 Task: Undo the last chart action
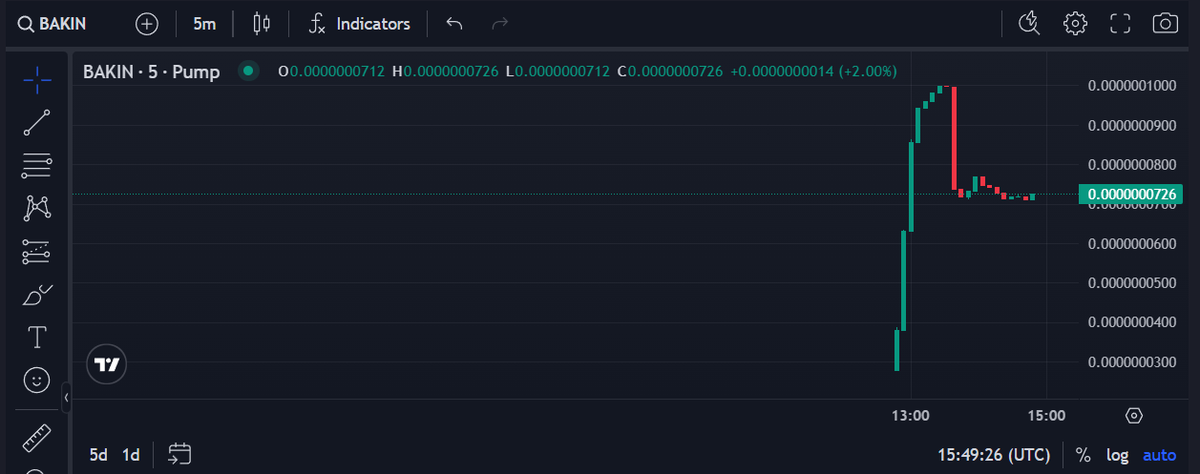(x=455, y=23)
